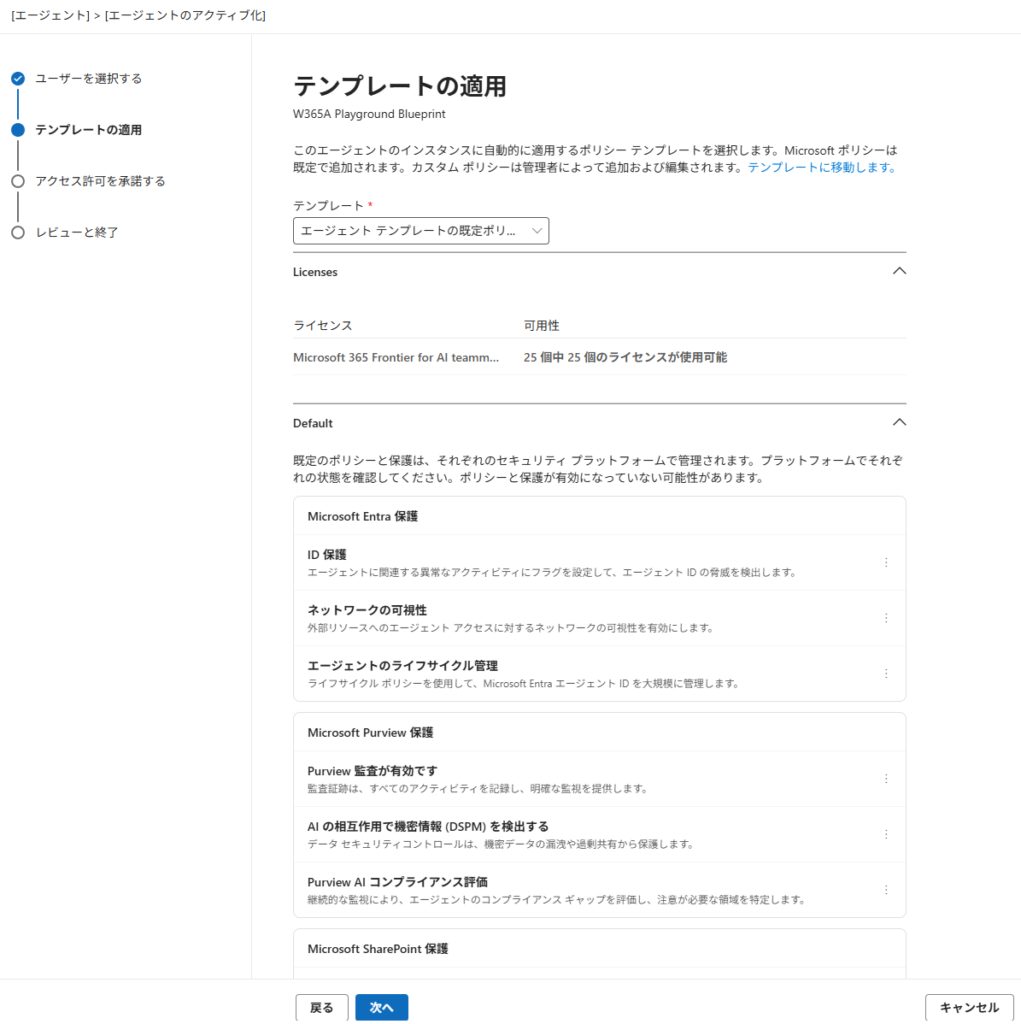
Task: Select テンプレートの適用 step label
Action: pyautogui.click(x=88, y=130)
